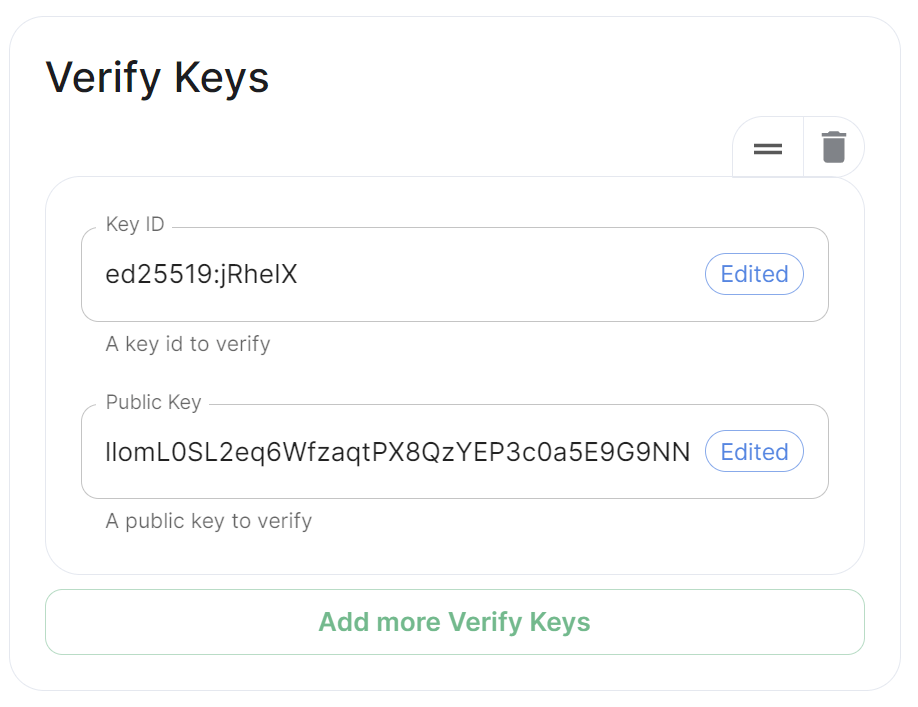Click the reorder handle icon for the verify key
Screen dimensions: 918x707
pyautogui.click(x=768, y=149)
